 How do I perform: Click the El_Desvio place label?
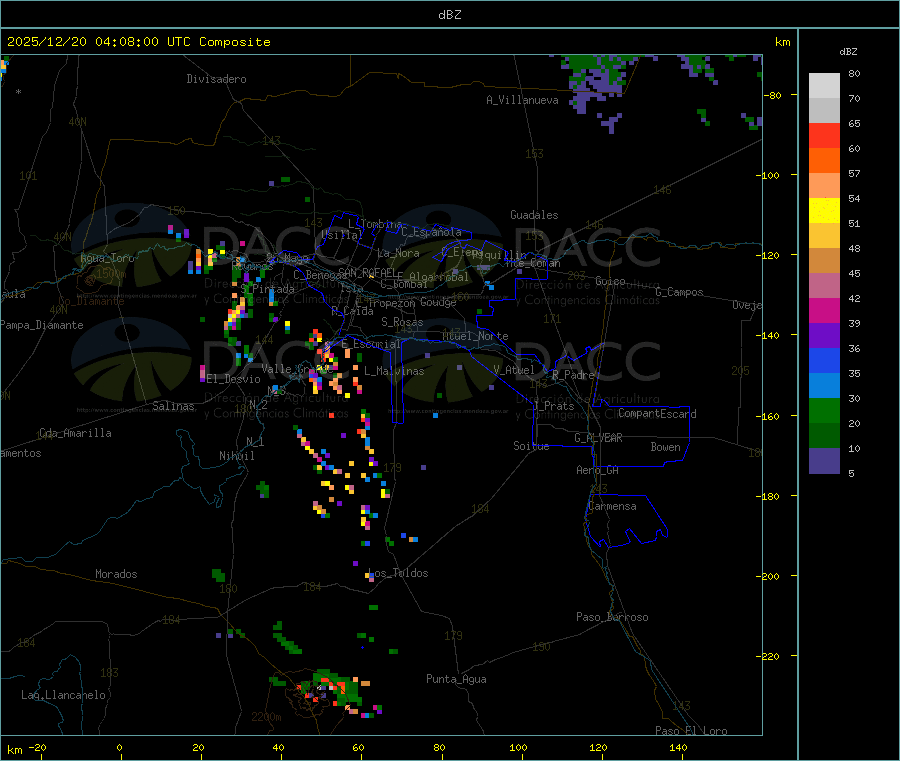(233, 379)
